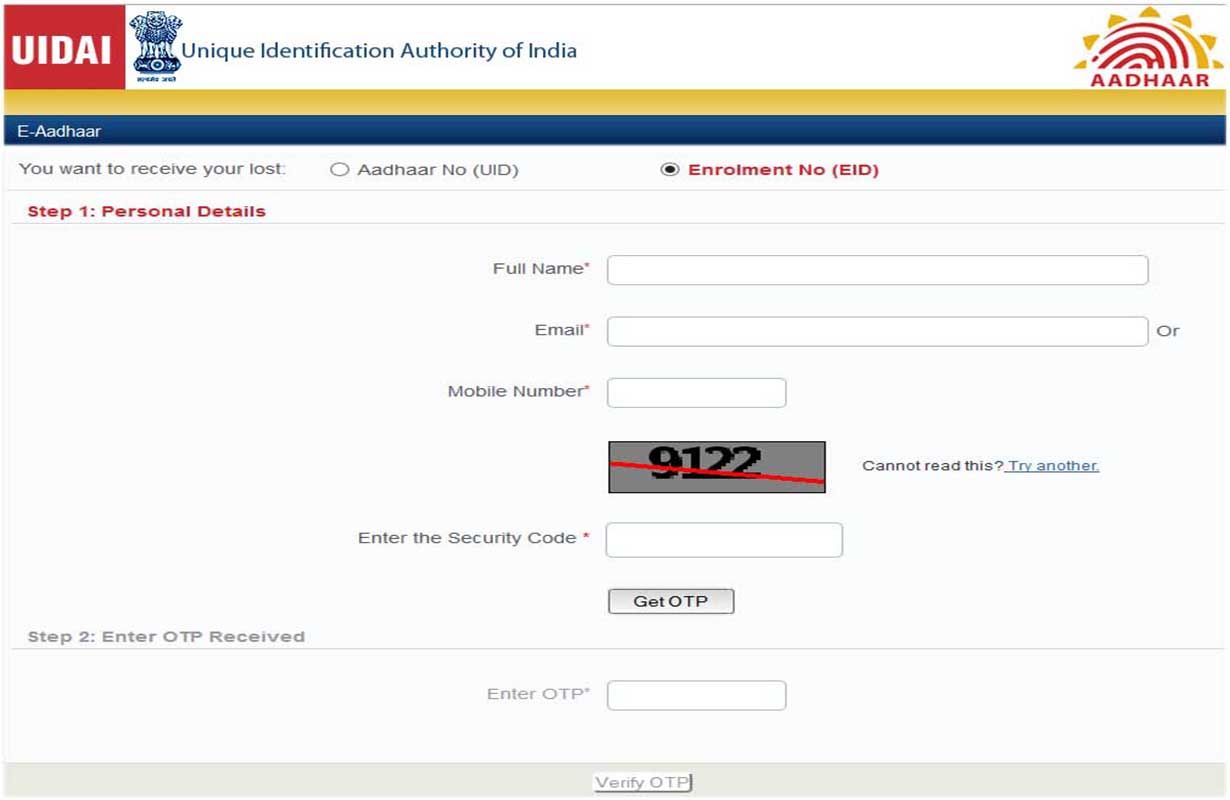This screenshot has height=800, width=1230.
Task: Click Unique Identification Authority of India title
Action: click(380, 49)
